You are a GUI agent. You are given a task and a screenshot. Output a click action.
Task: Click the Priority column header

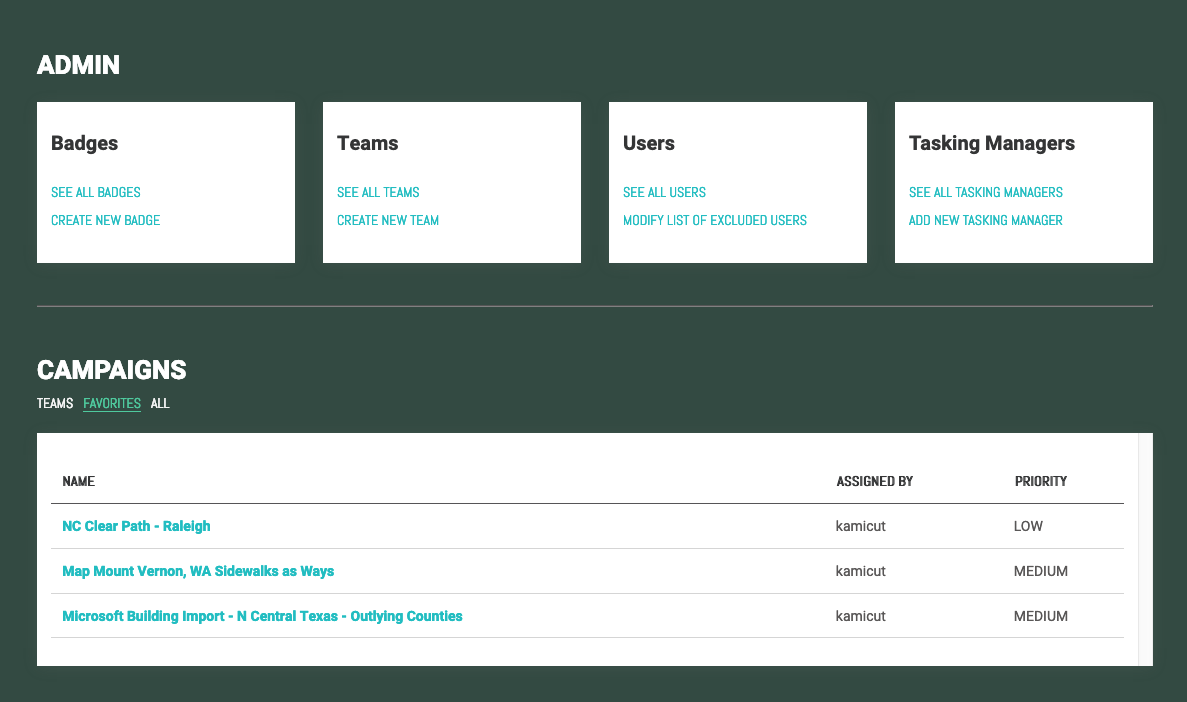1041,482
